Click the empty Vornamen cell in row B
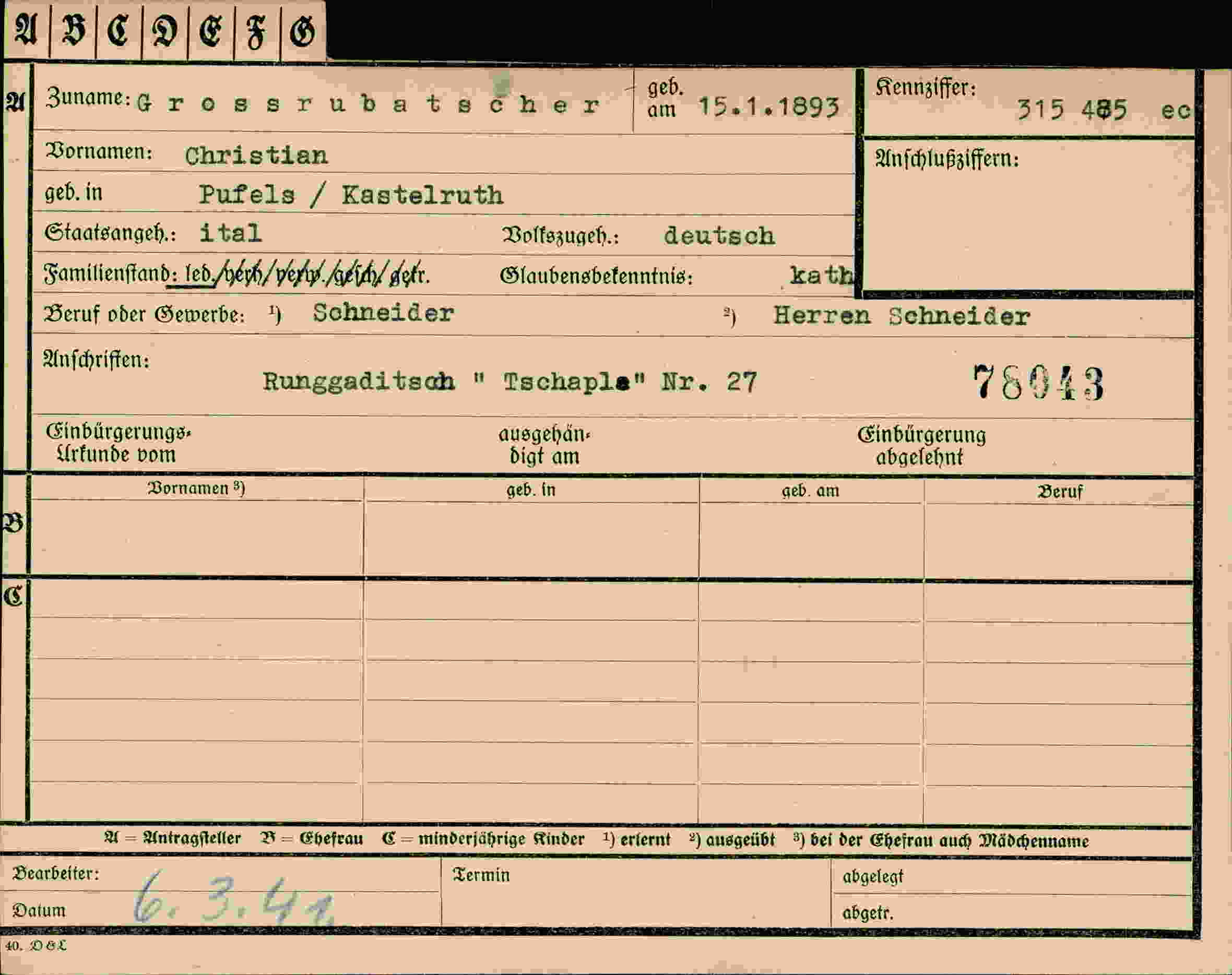The image size is (1232, 975). pyautogui.click(x=196, y=538)
